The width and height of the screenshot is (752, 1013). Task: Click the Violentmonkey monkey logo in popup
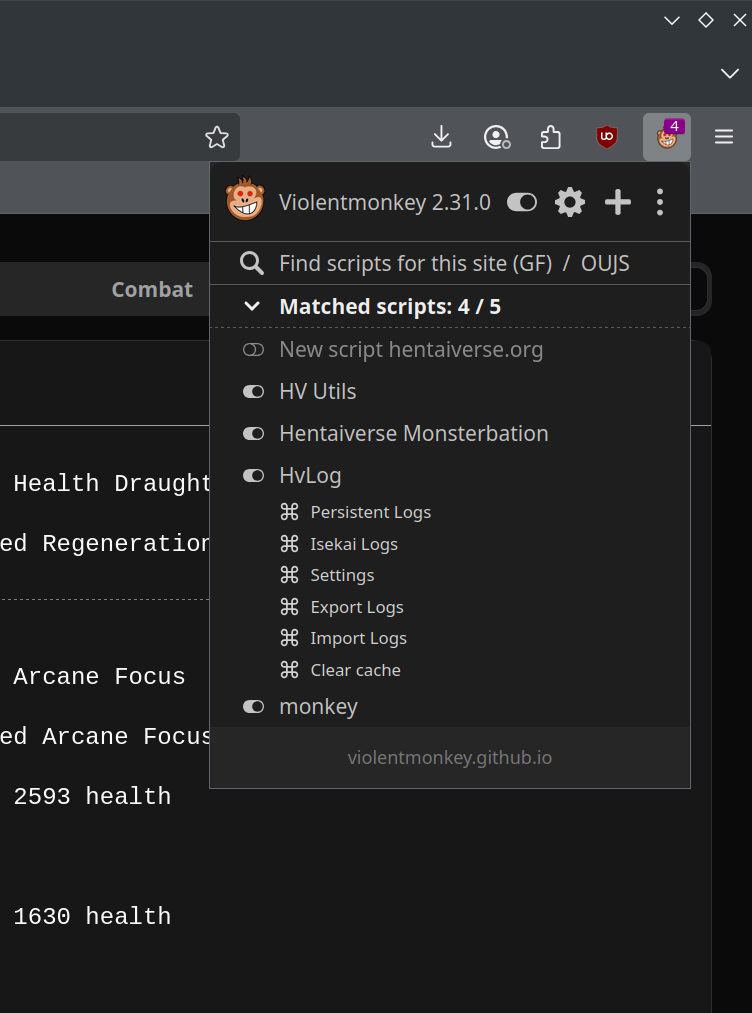245,200
